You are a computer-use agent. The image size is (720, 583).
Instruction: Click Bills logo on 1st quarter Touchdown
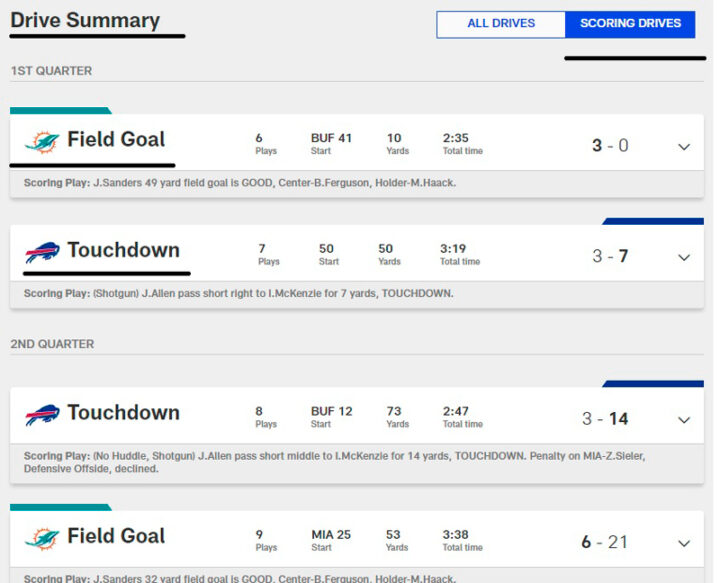tap(42, 252)
